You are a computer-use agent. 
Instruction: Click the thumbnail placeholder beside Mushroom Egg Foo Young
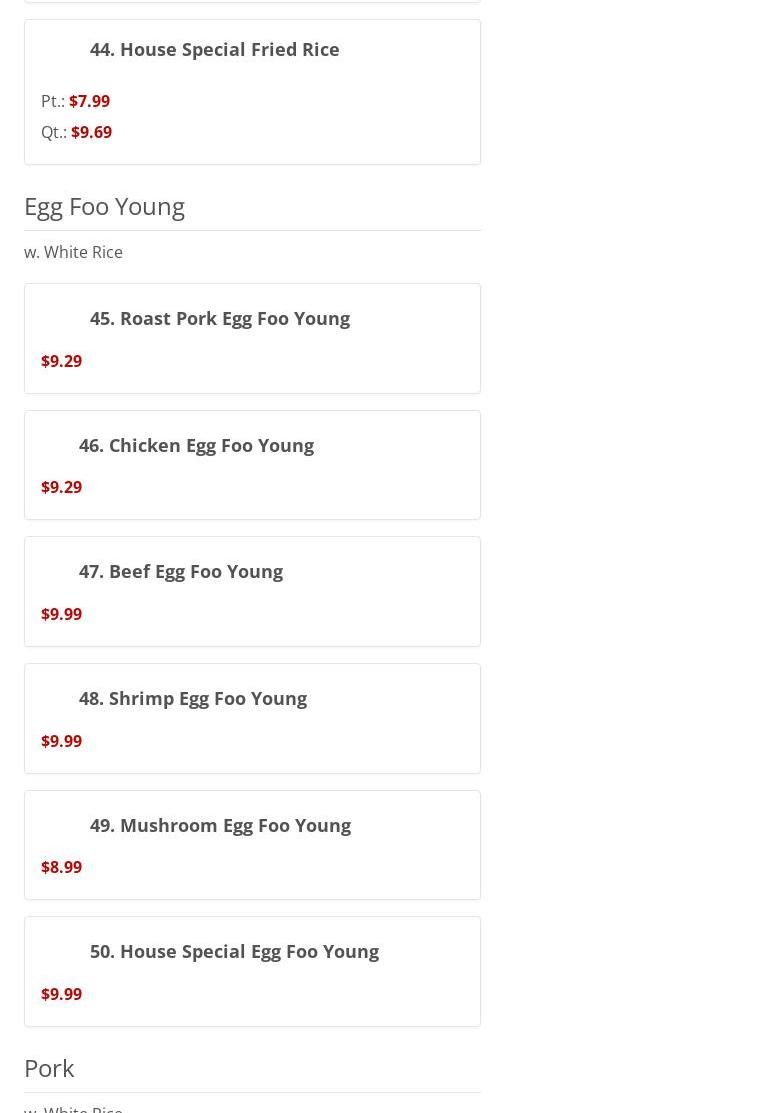[62, 825]
